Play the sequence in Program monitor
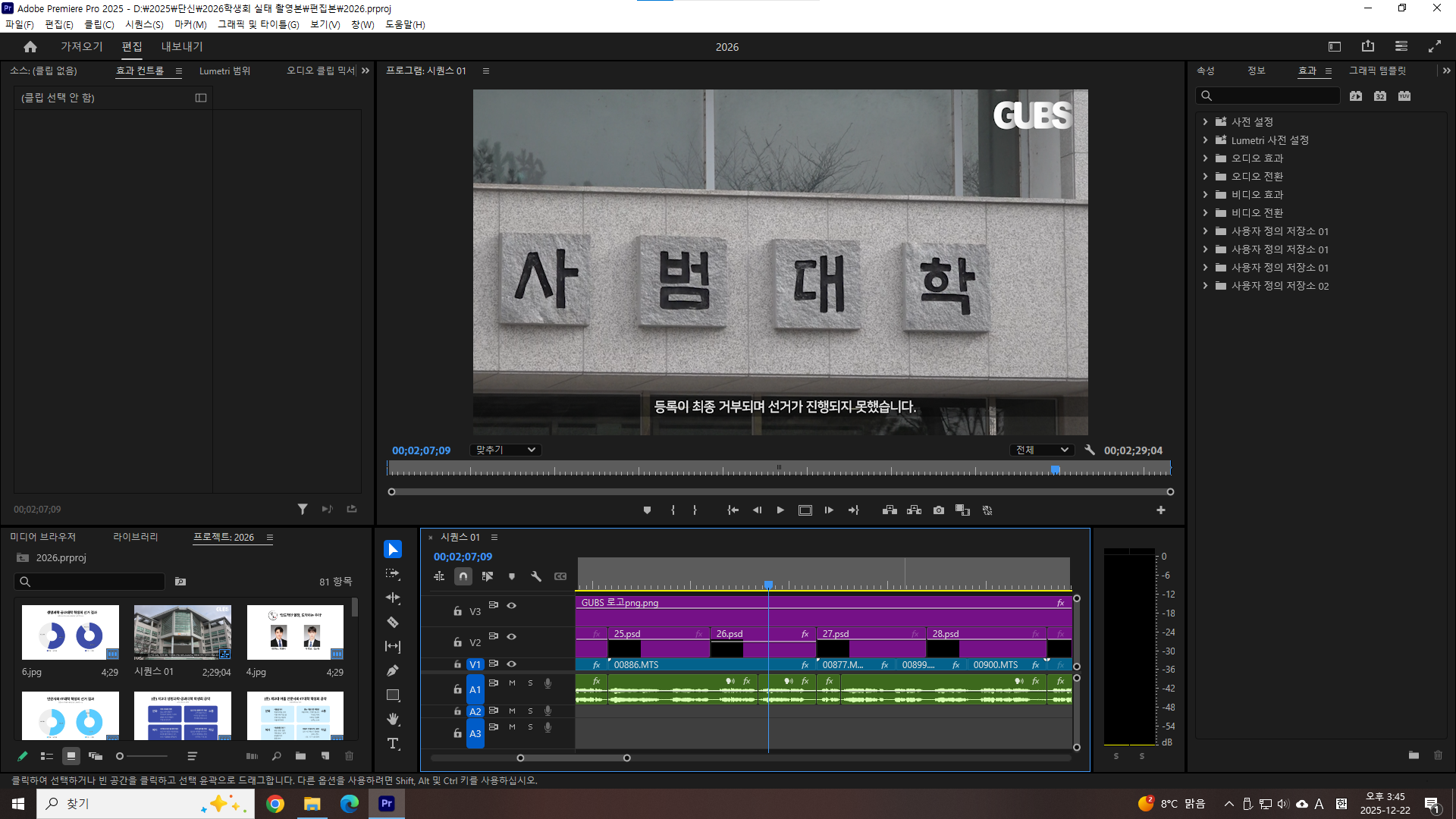 click(x=780, y=510)
